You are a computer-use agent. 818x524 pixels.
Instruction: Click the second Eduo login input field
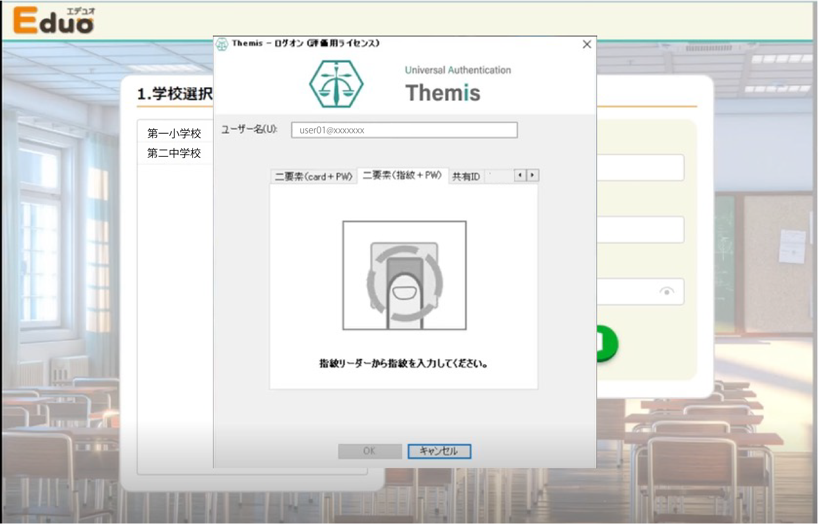click(640, 230)
